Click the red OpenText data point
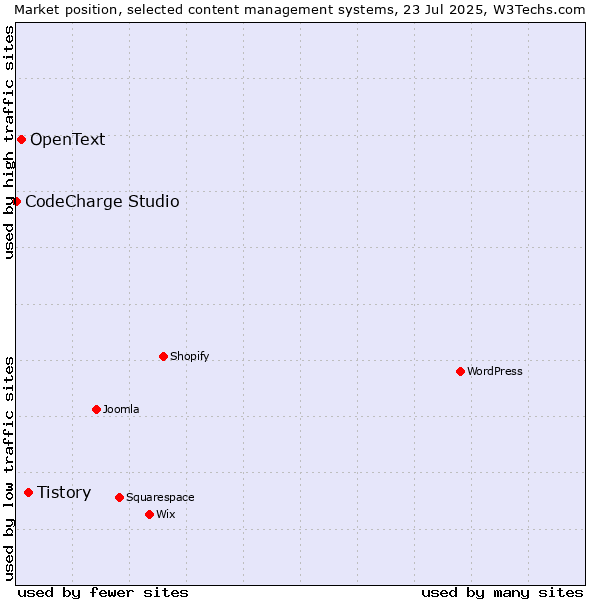 coord(21,140)
